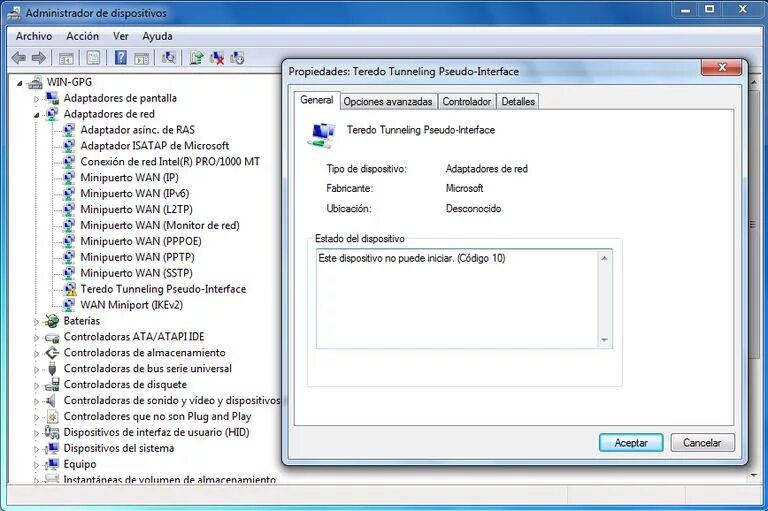This screenshot has width=768, height=511.
Task: Select Minipuerto WAN (SSTP)
Action: 137,273
